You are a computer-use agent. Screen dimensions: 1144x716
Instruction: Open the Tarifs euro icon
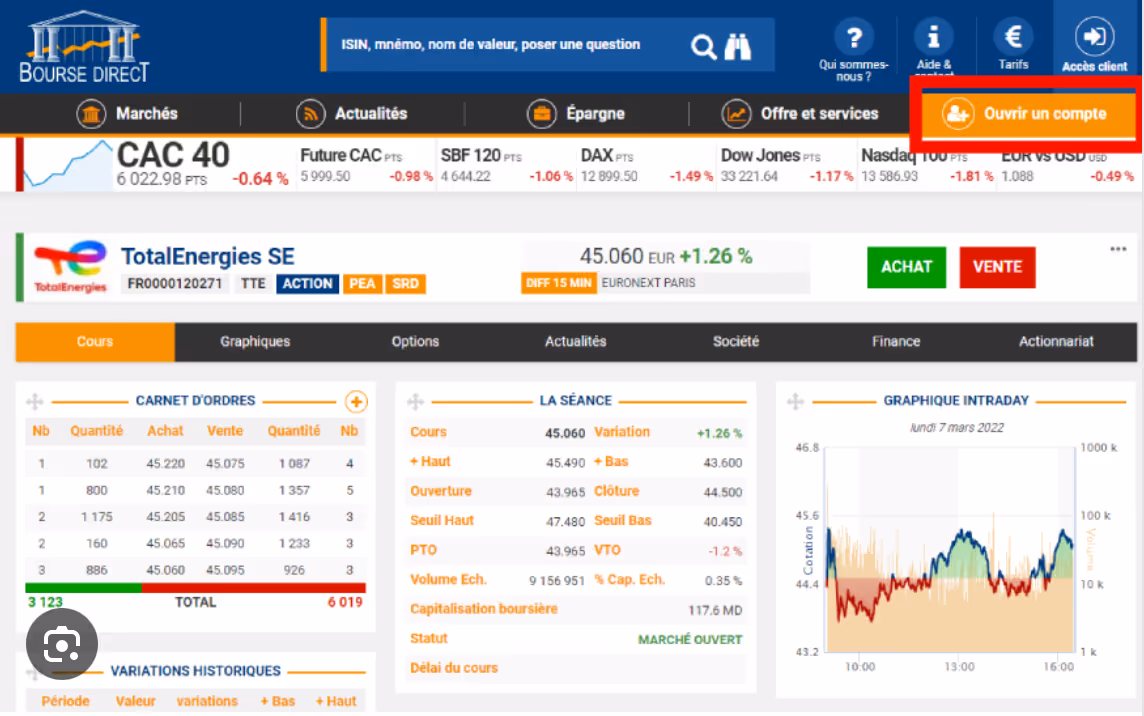(x=1013, y=36)
